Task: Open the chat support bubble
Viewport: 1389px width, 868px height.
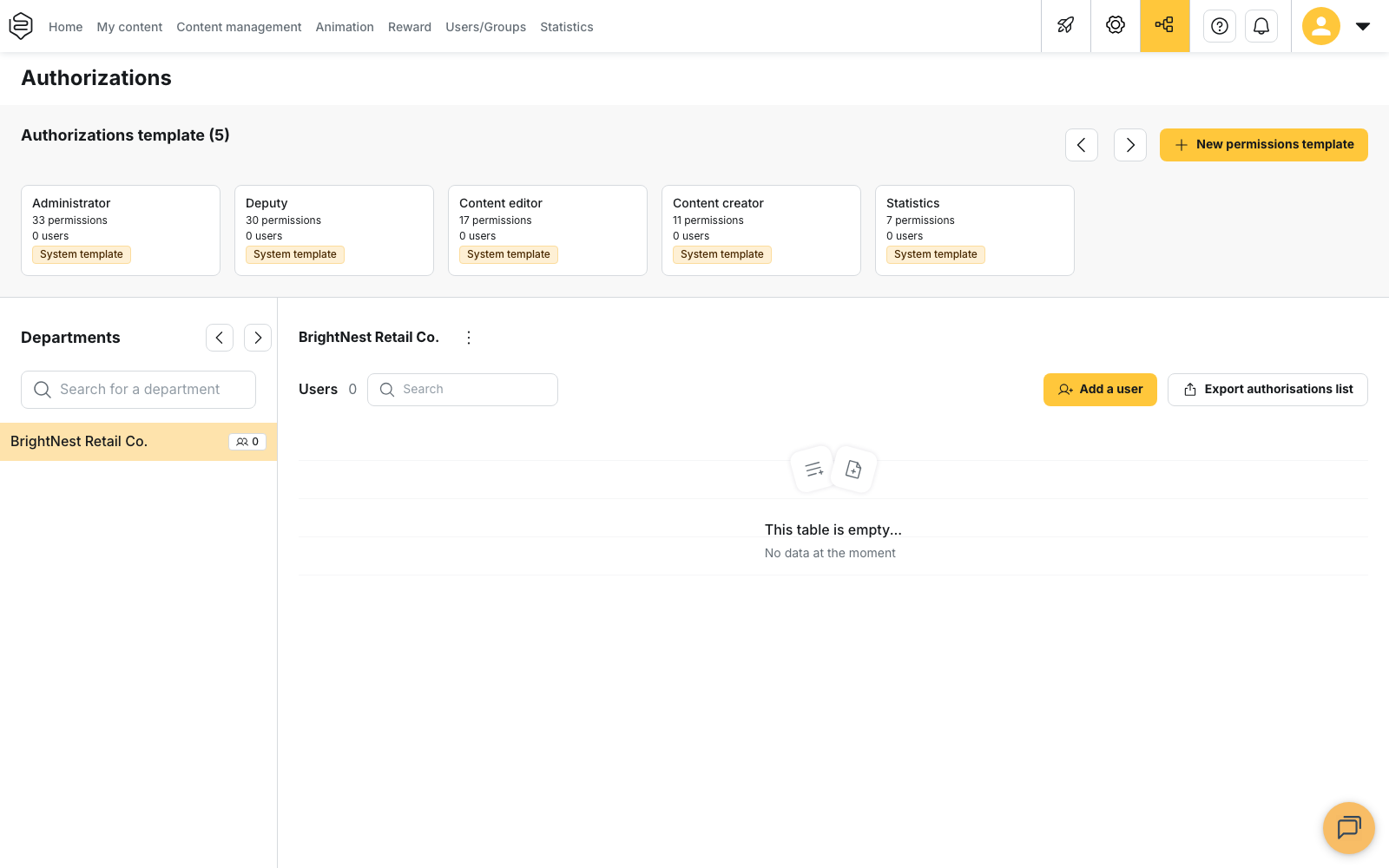Action: point(1349,828)
